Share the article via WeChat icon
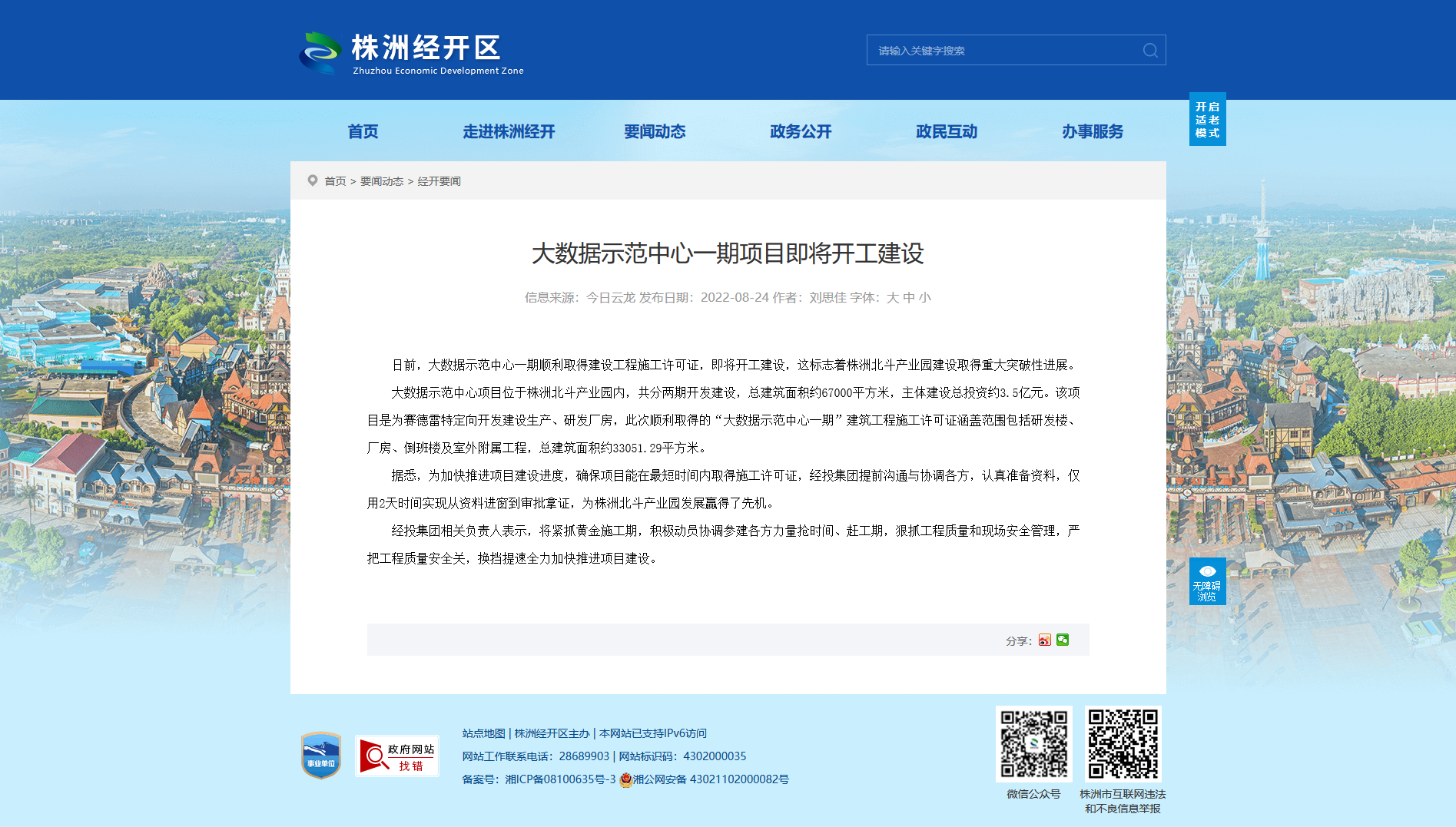Viewport: 1456px width, 827px height. pyautogui.click(x=1063, y=640)
